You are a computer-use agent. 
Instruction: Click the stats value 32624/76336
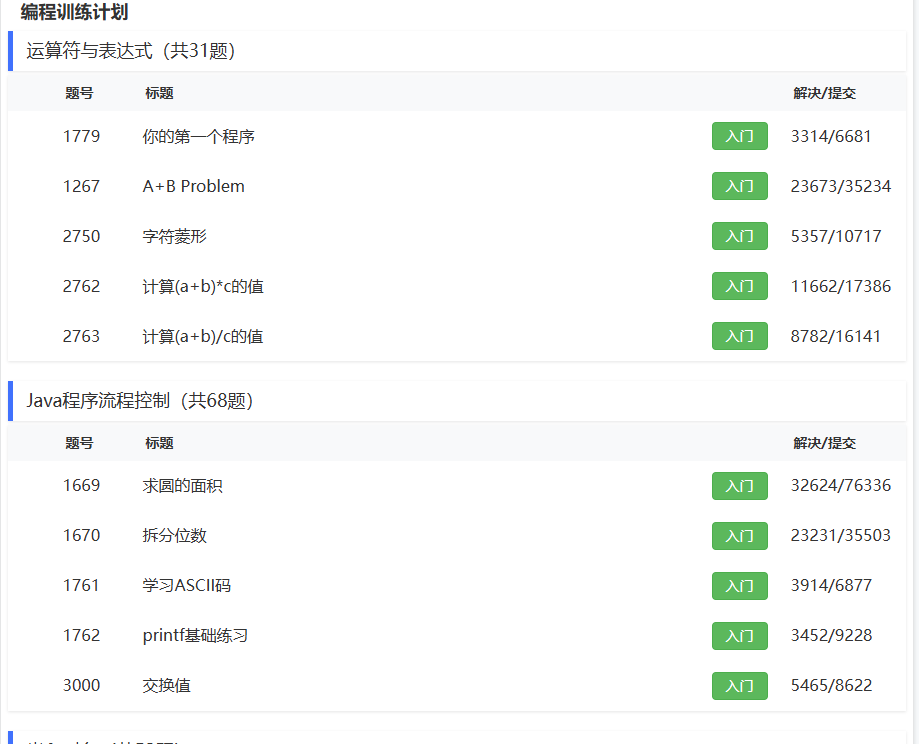pyautogui.click(x=840, y=485)
